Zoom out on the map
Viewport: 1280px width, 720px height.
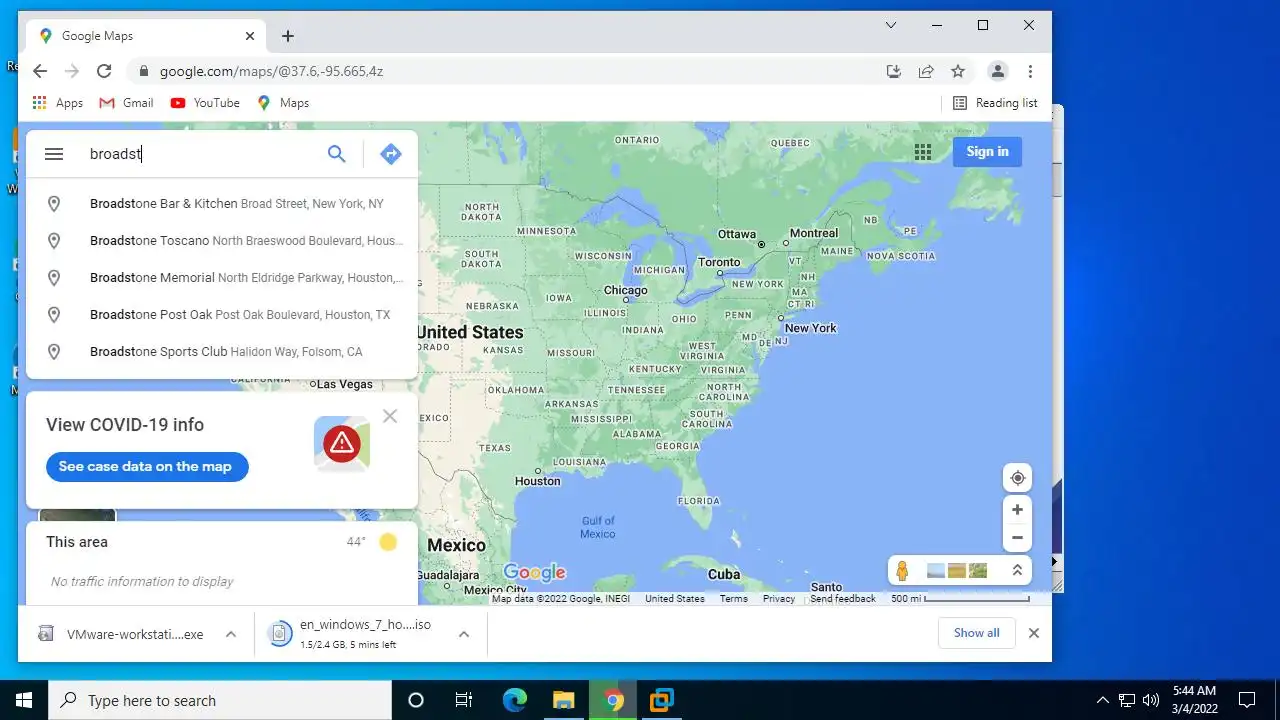point(1017,538)
